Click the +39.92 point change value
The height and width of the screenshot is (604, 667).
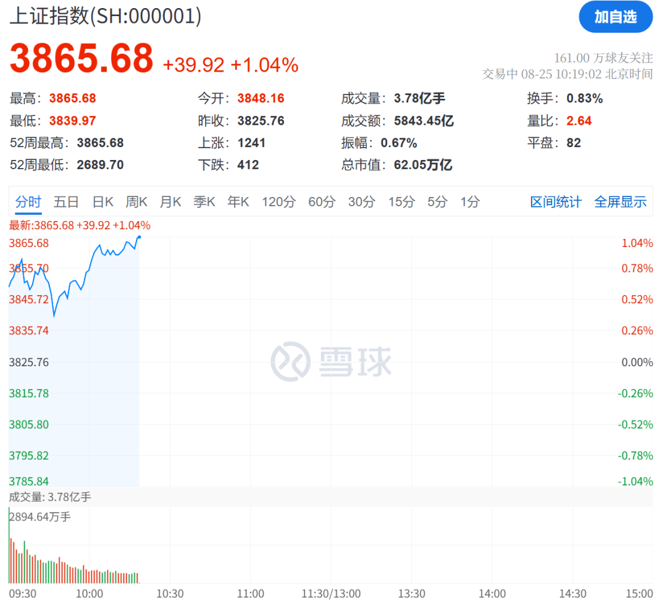pyautogui.click(x=193, y=65)
